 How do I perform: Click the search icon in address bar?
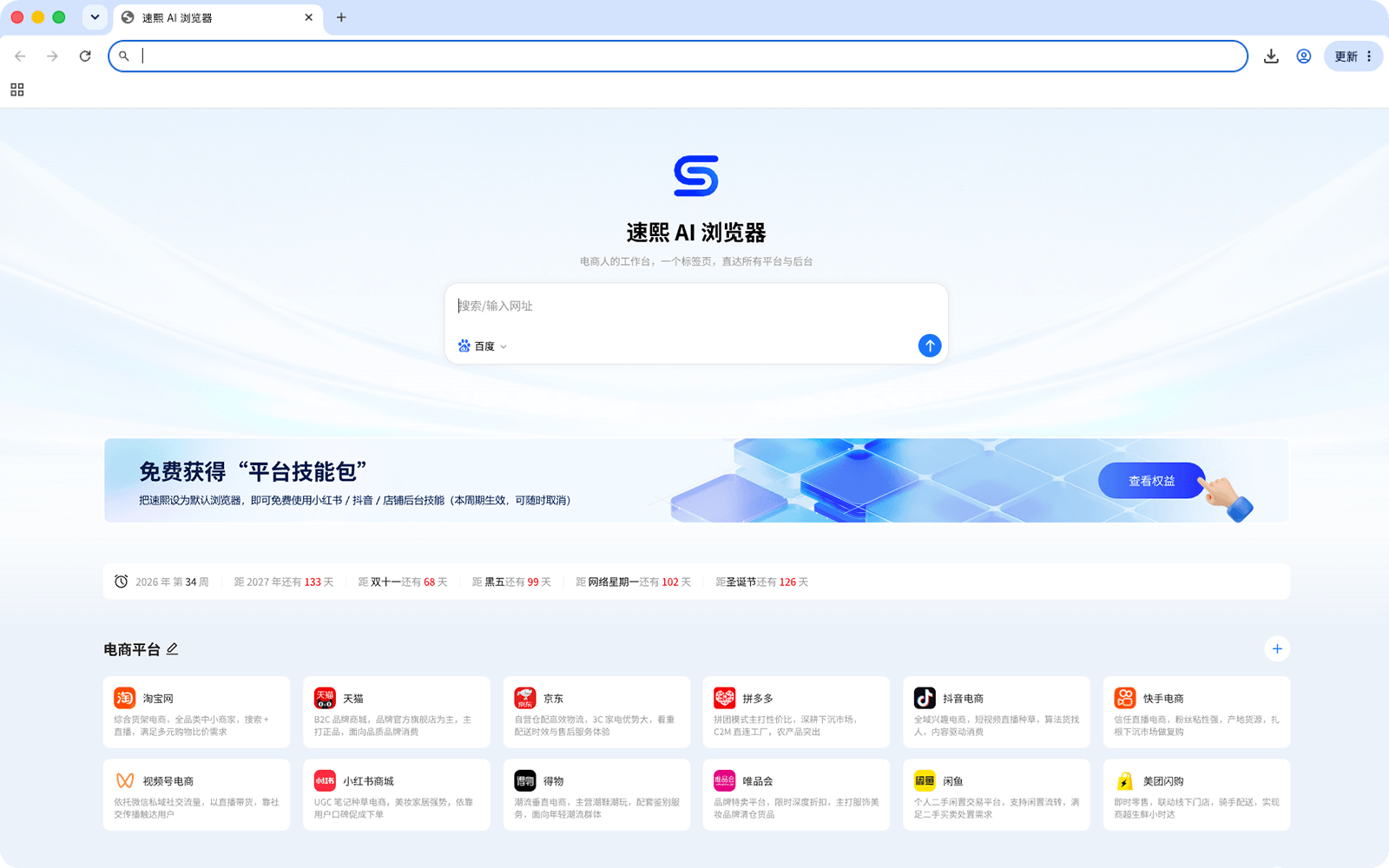tap(124, 56)
